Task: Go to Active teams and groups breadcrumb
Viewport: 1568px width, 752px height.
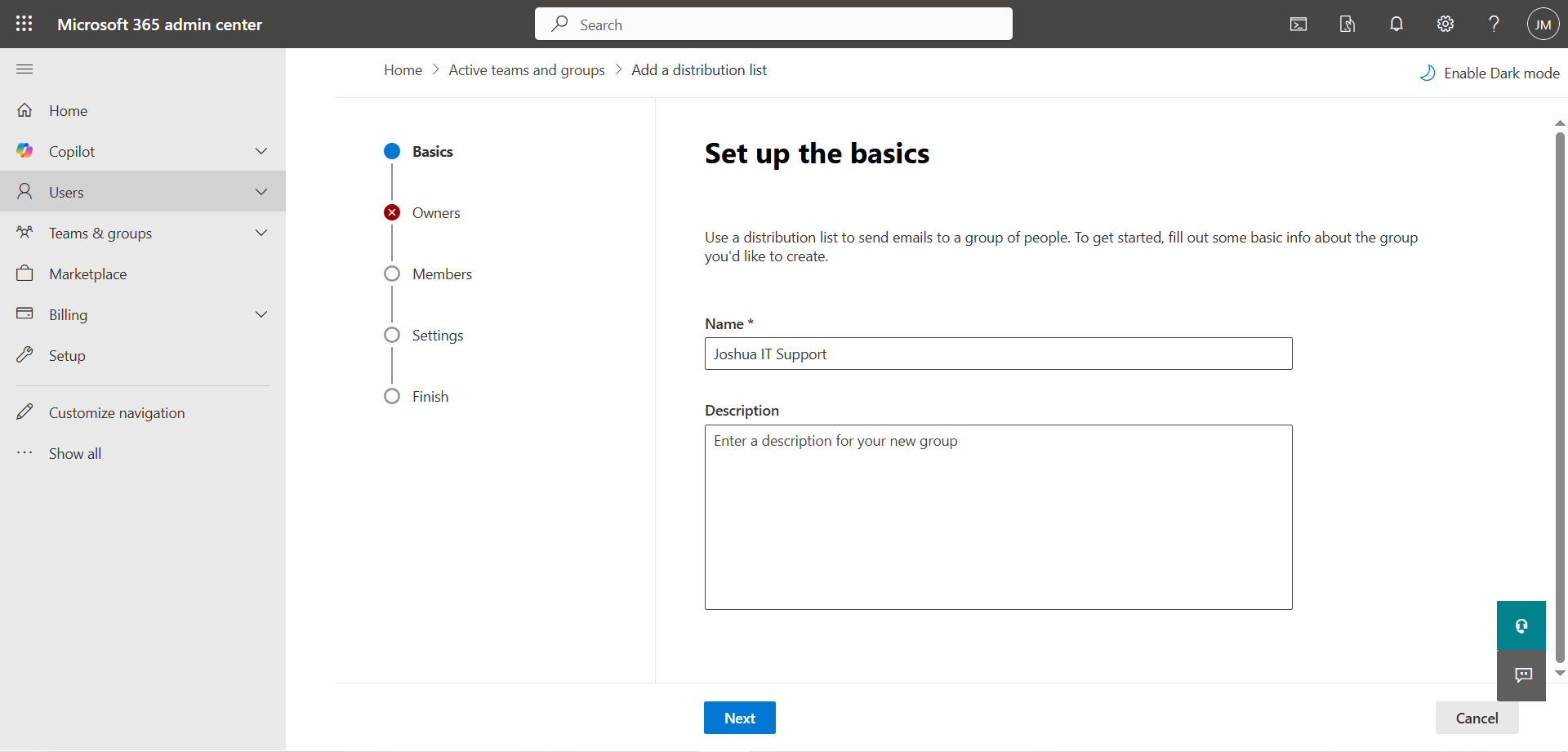Action: 527,70
